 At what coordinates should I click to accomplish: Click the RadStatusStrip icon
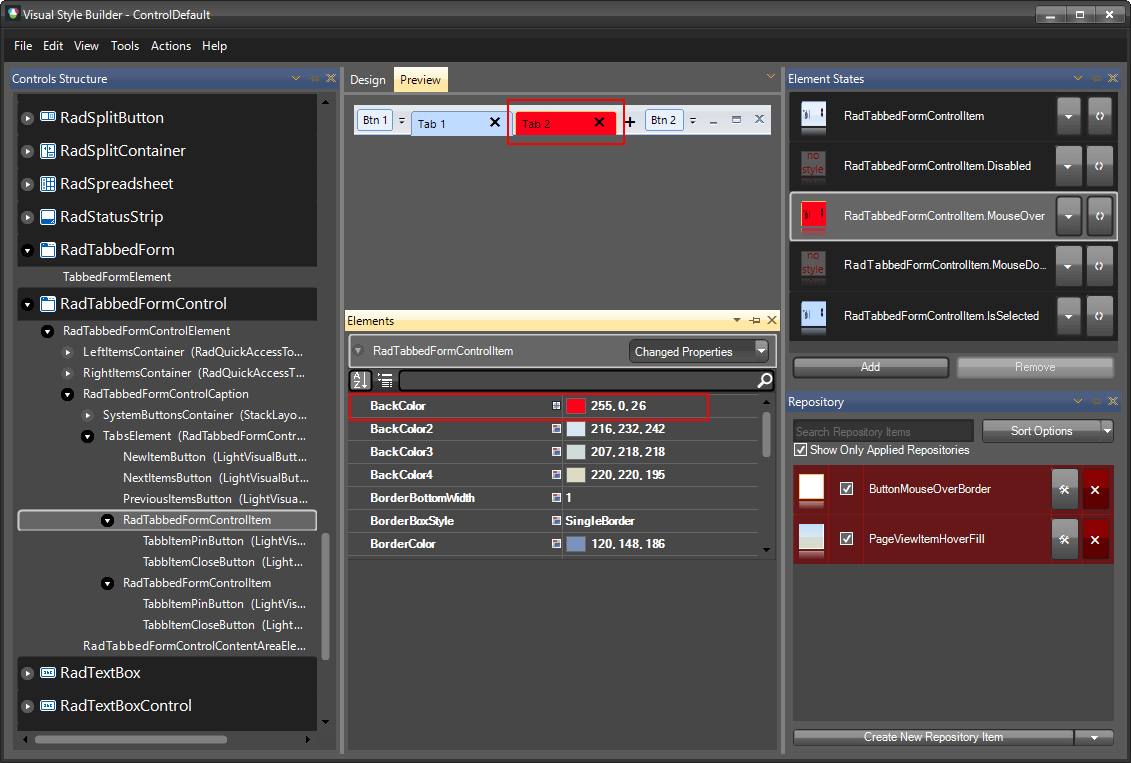pyautogui.click(x=48, y=216)
